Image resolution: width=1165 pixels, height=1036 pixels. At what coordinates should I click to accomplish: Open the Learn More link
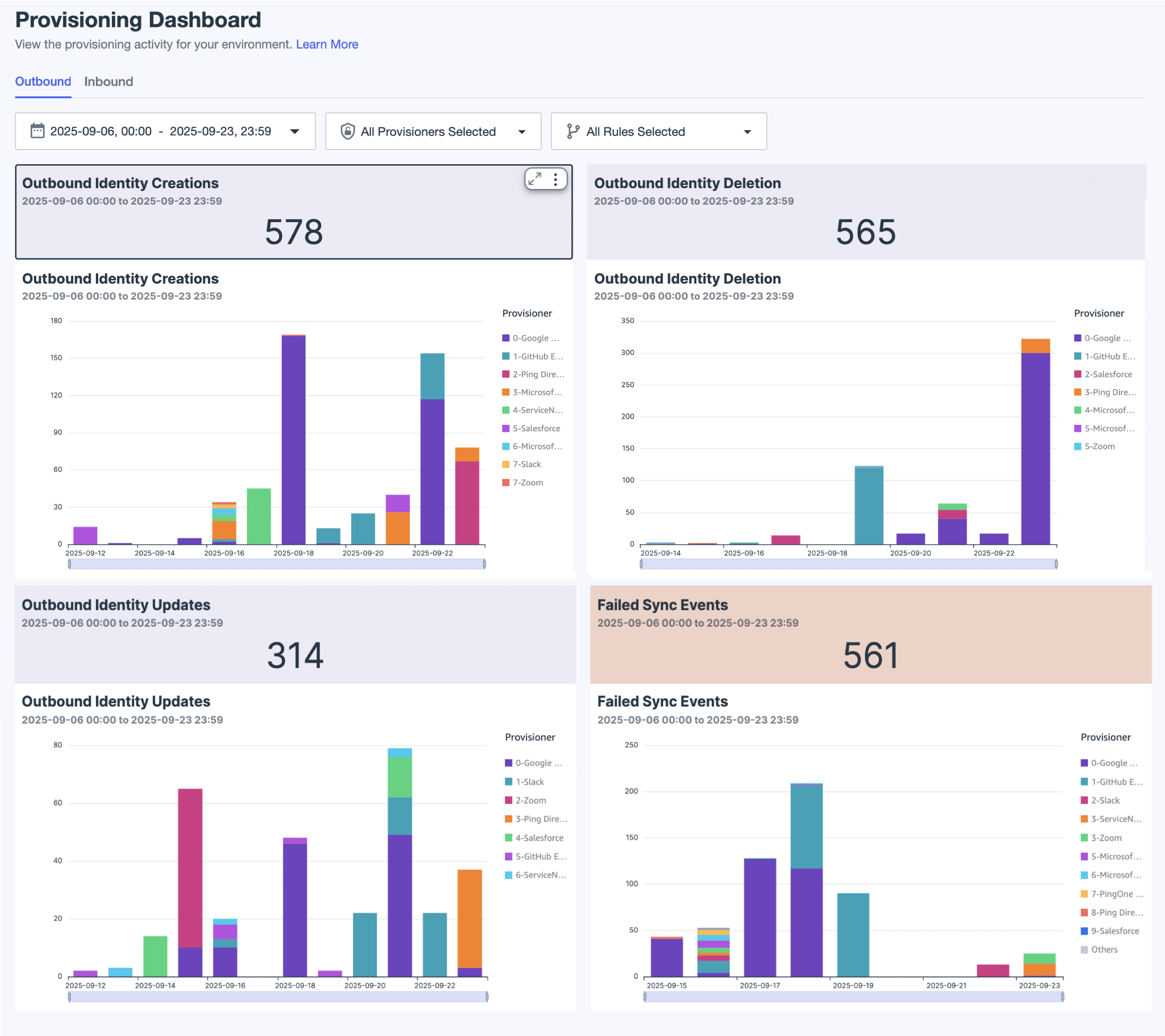tap(327, 44)
